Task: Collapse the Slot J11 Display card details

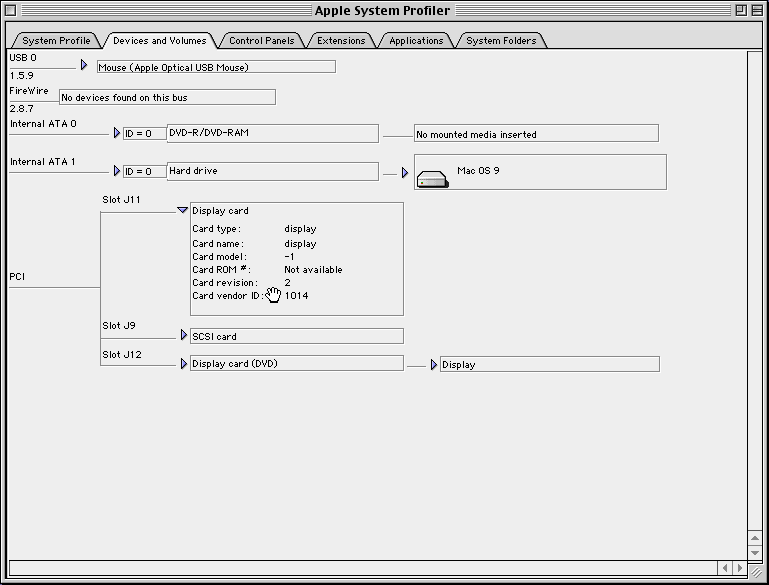Action: (x=182, y=210)
